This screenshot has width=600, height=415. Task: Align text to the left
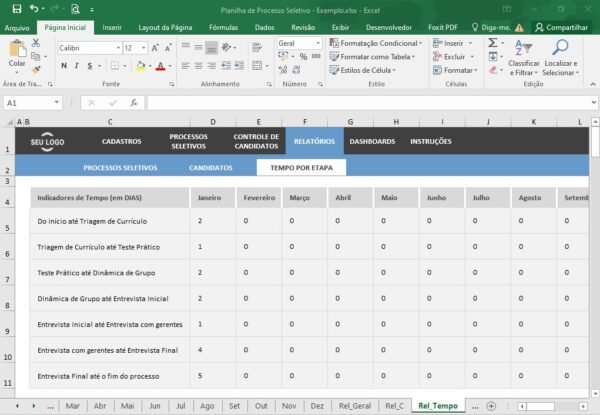[x=186, y=66]
